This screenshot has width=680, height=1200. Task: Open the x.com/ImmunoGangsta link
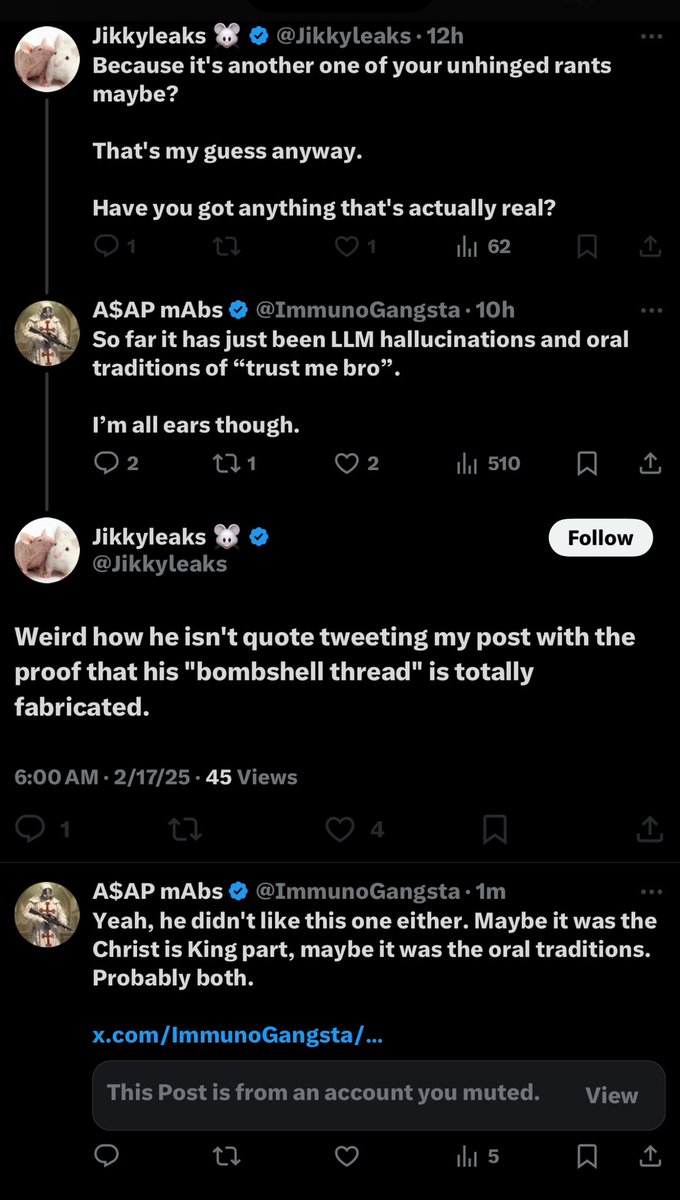click(237, 1035)
